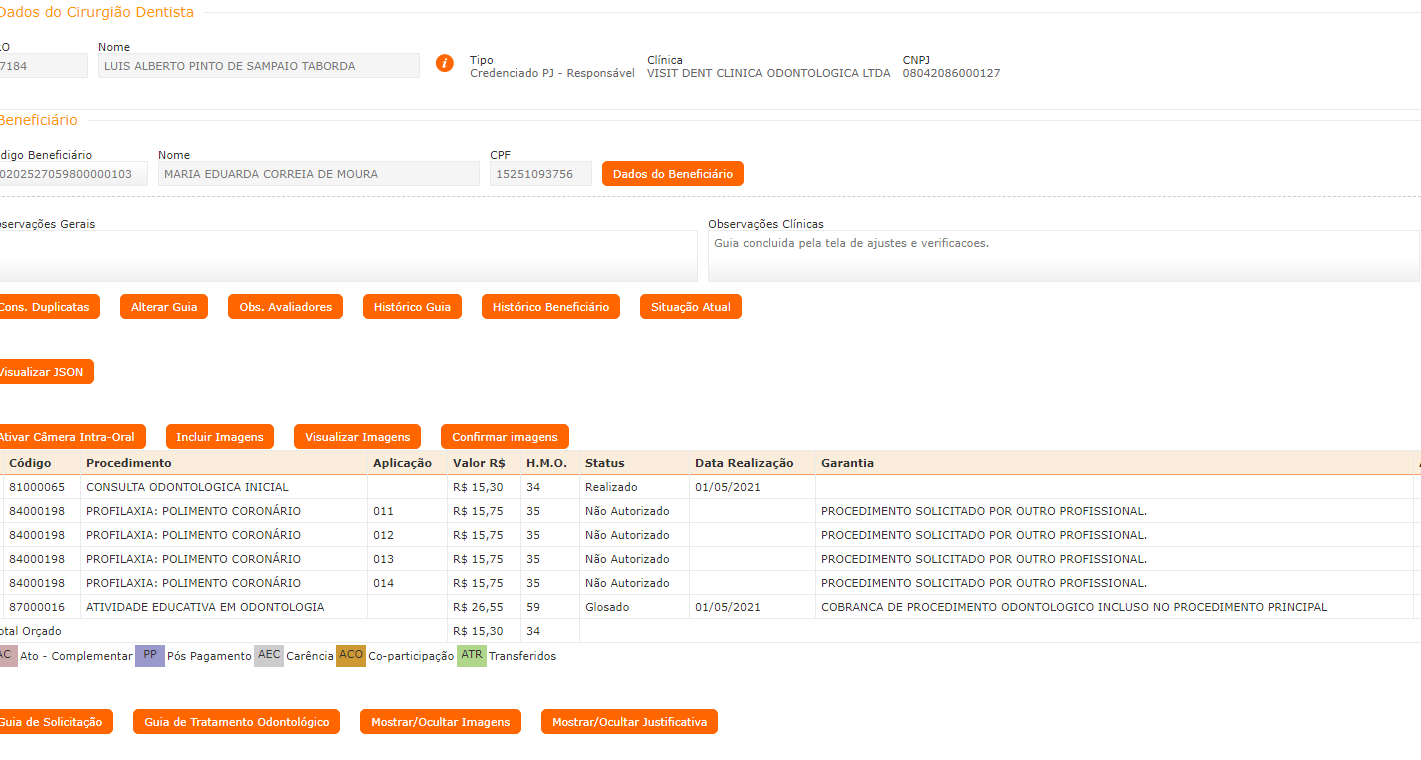Screen dimensions: 1421x760
Task: Open Obs. Avaliadores
Action: 285,307
